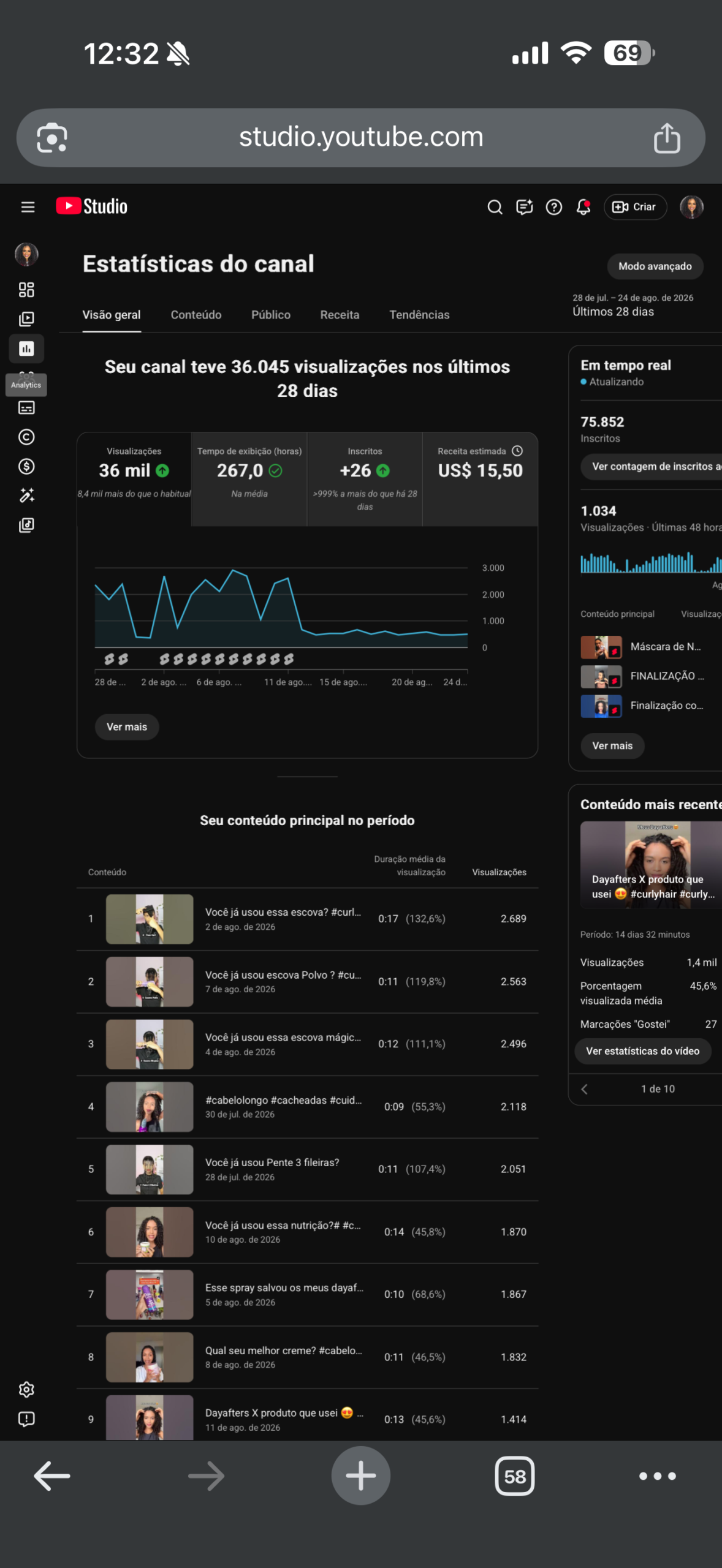Select the Receita estimada metric card
The width and height of the screenshot is (722, 1568).
pyautogui.click(x=481, y=479)
